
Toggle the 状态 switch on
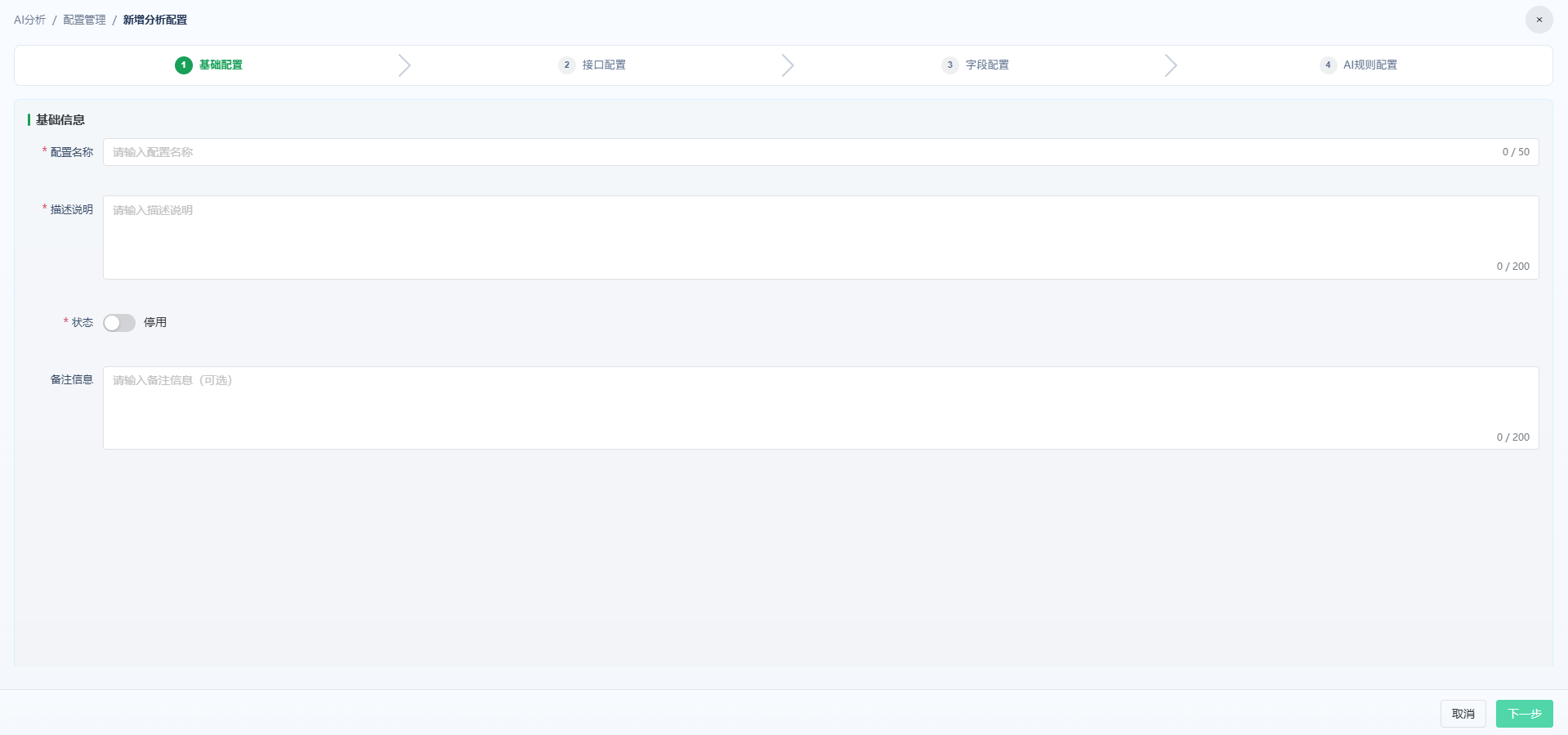119,323
